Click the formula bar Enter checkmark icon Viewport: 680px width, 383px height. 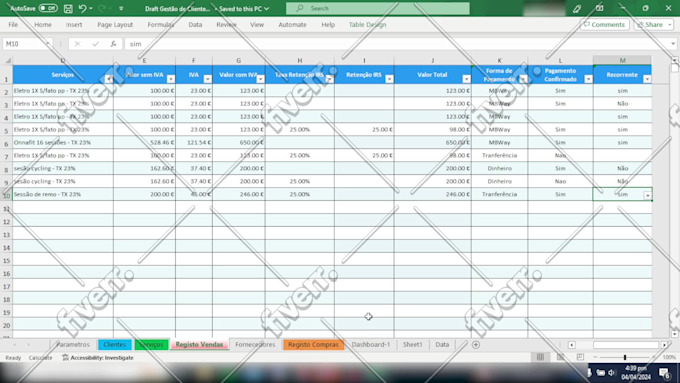(95, 44)
